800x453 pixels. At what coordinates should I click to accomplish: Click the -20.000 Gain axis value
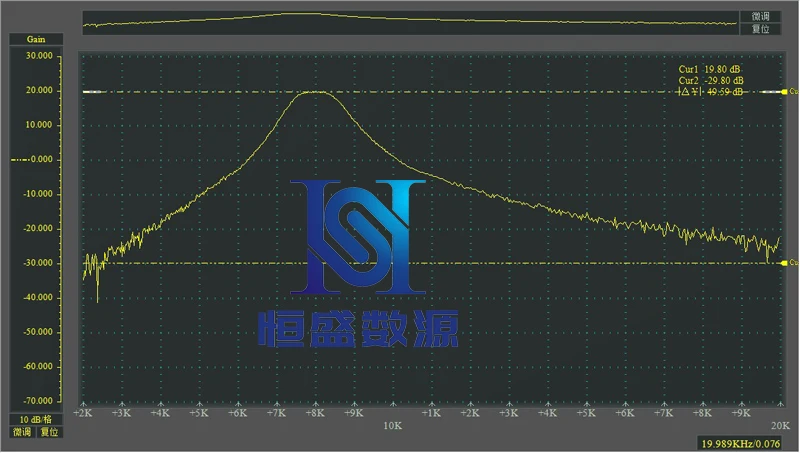[38, 229]
